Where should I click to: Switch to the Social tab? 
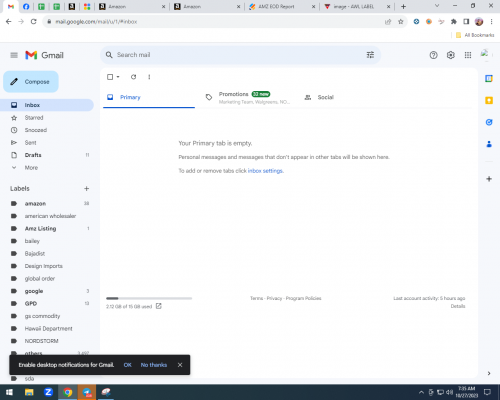click(x=346, y=97)
